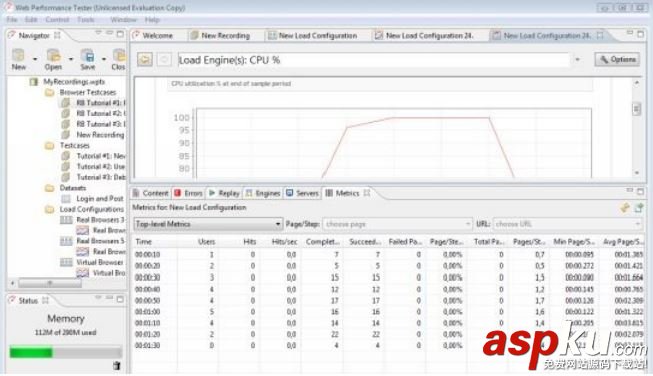Image resolution: width=653 pixels, height=376 pixels.
Task: Select MyRecordings.wpts in the Navigator tree
Action: tap(74, 82)
